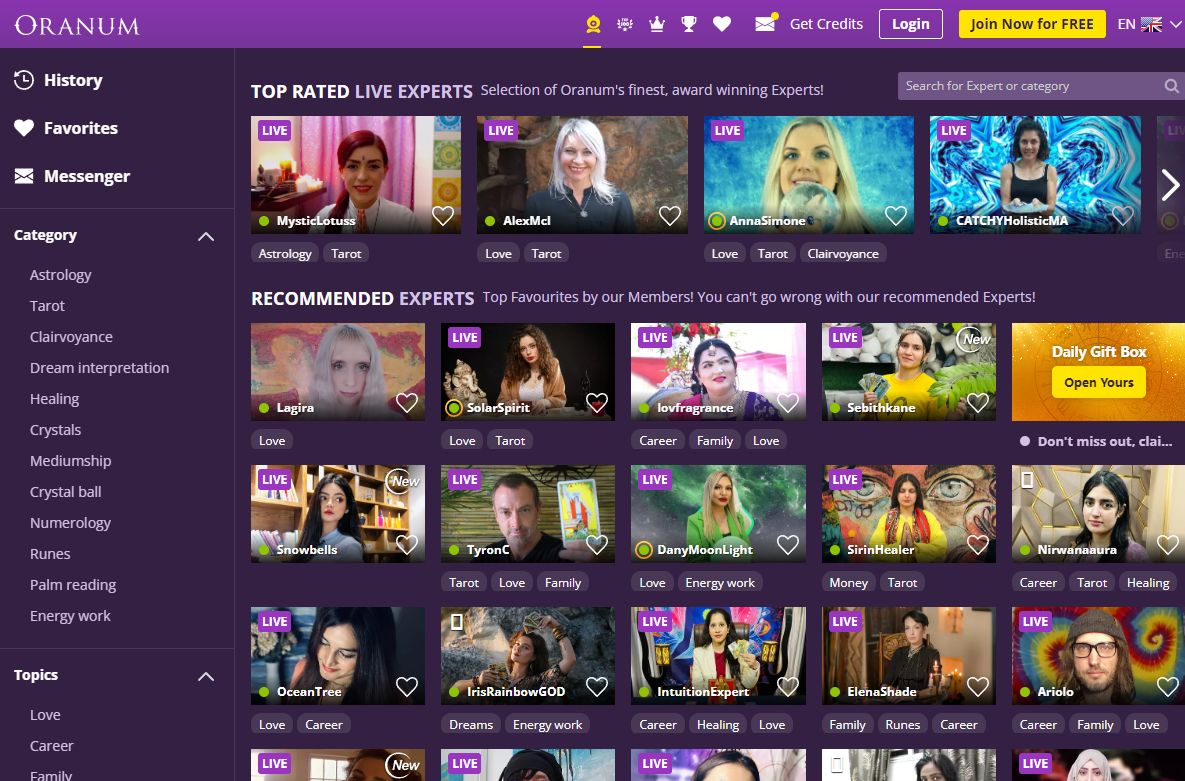
Task: Choose Dream interpretation category
Action: click(x=99, y=368)
